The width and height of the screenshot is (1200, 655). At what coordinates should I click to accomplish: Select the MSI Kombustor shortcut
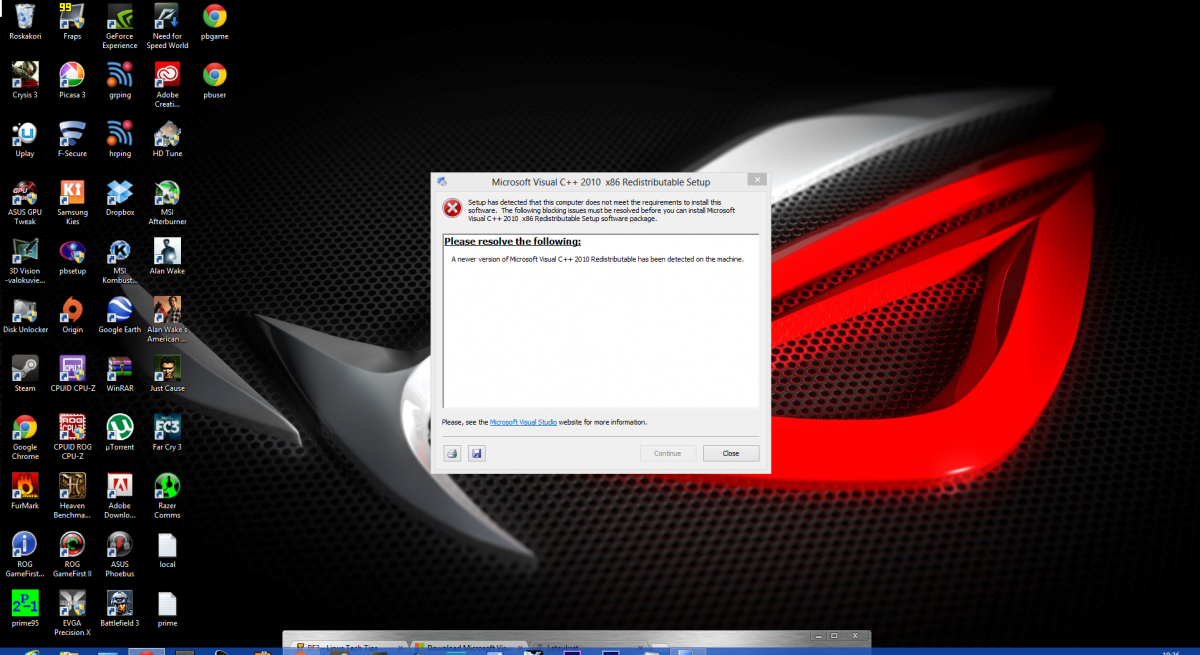(120, 262)
